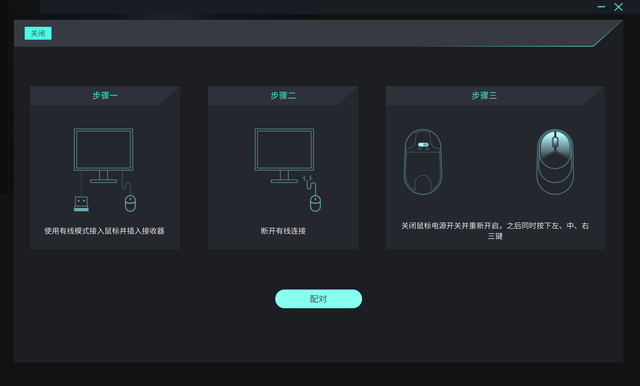The width and height of the screenshot is (640, 386).
Task: Click the step three instruction text
Action: pos(495,231)
